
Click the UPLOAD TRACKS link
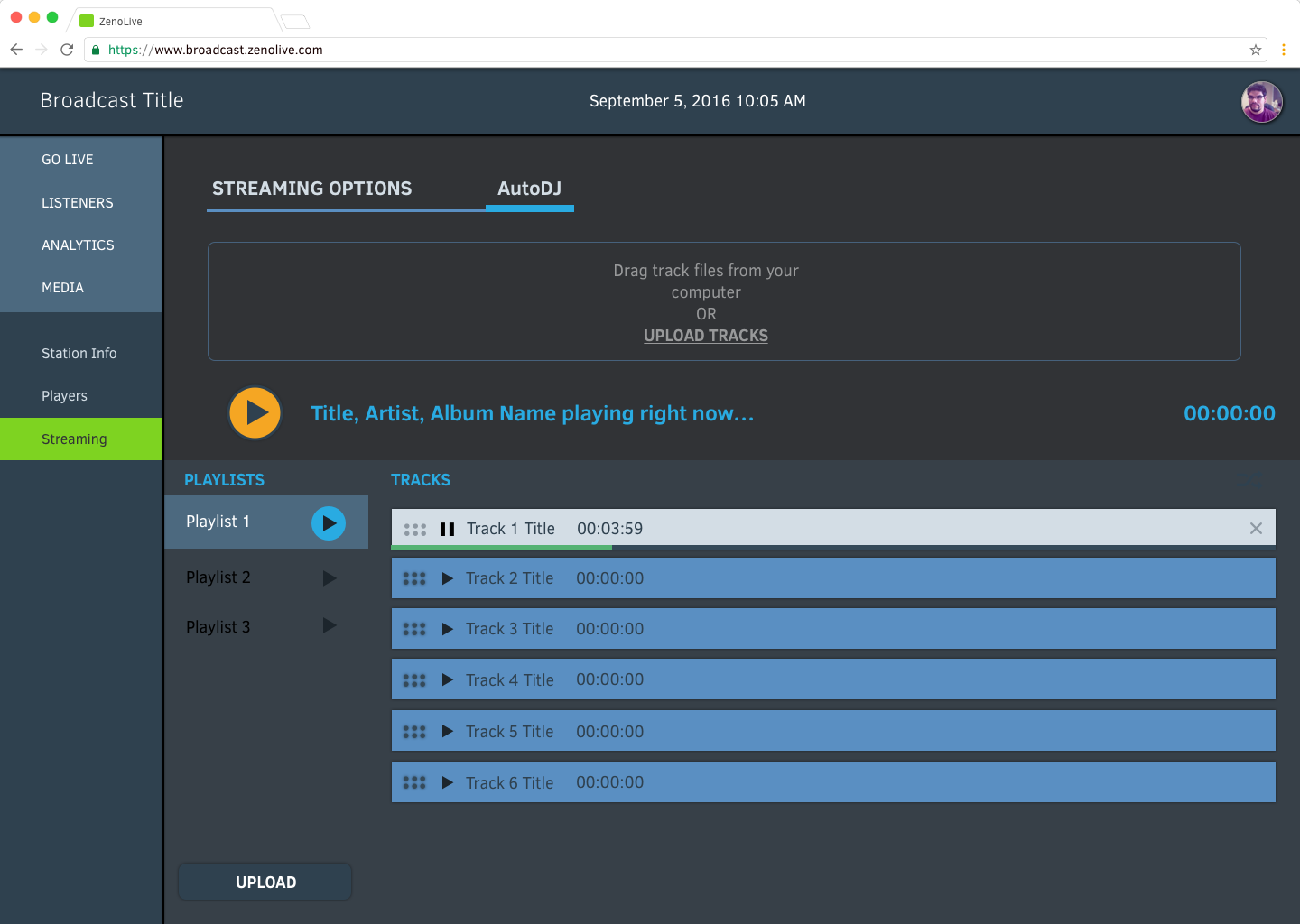click(706, 336)
